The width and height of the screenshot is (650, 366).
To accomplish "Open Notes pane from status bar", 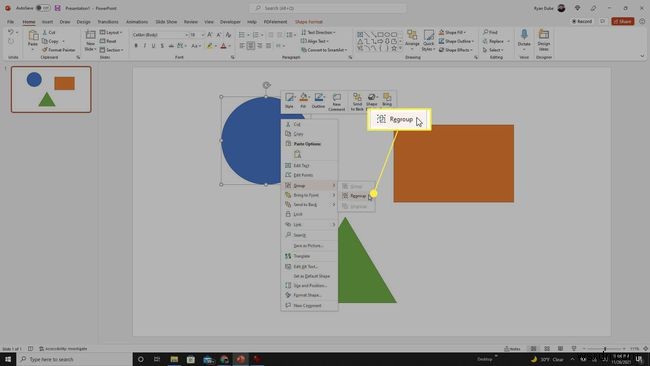I will [x=512, y=349].
